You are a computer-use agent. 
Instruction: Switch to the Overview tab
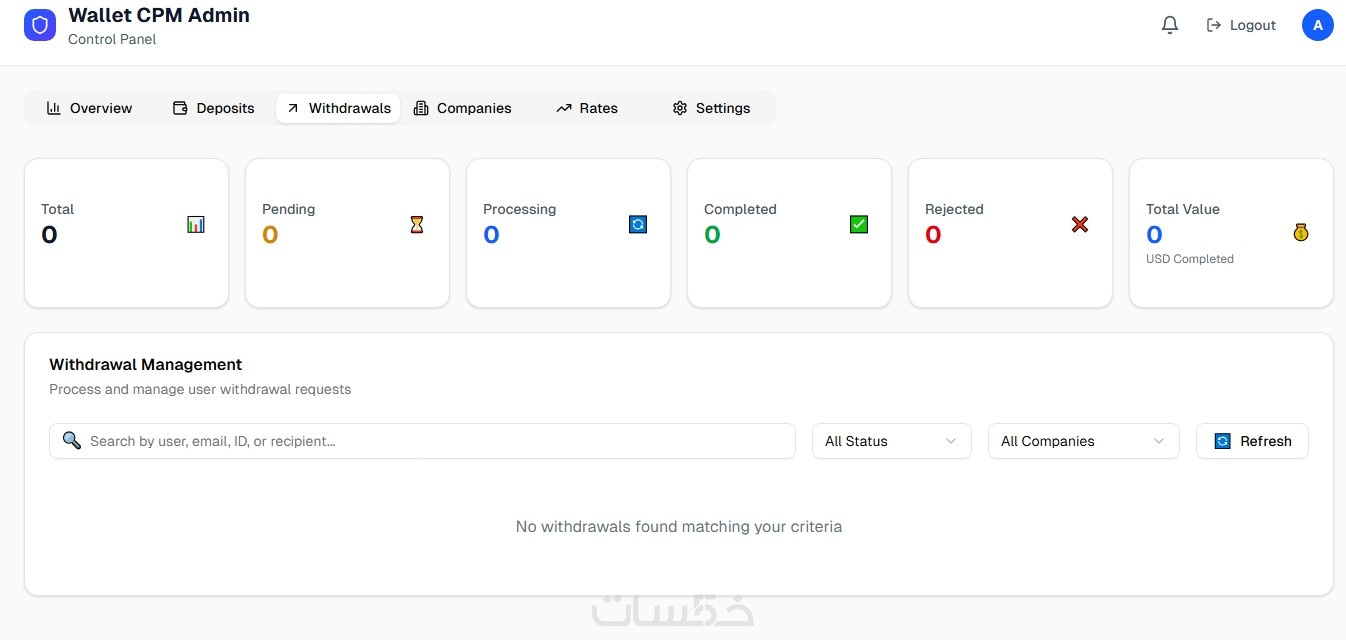tap(89, 108)
